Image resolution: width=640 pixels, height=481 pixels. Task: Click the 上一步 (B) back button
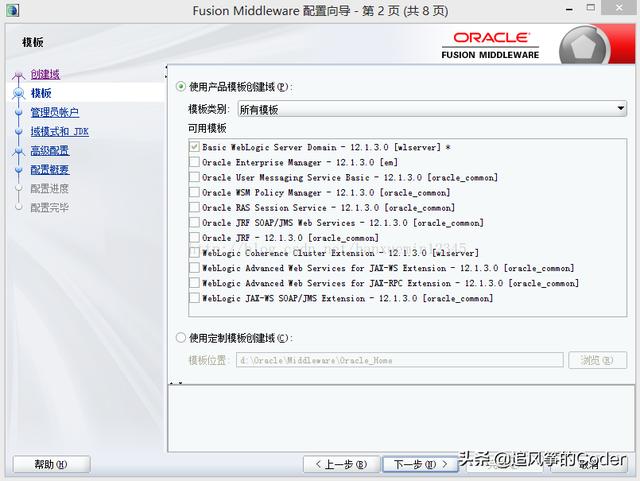pyautogui.click(x=342, y=464)
